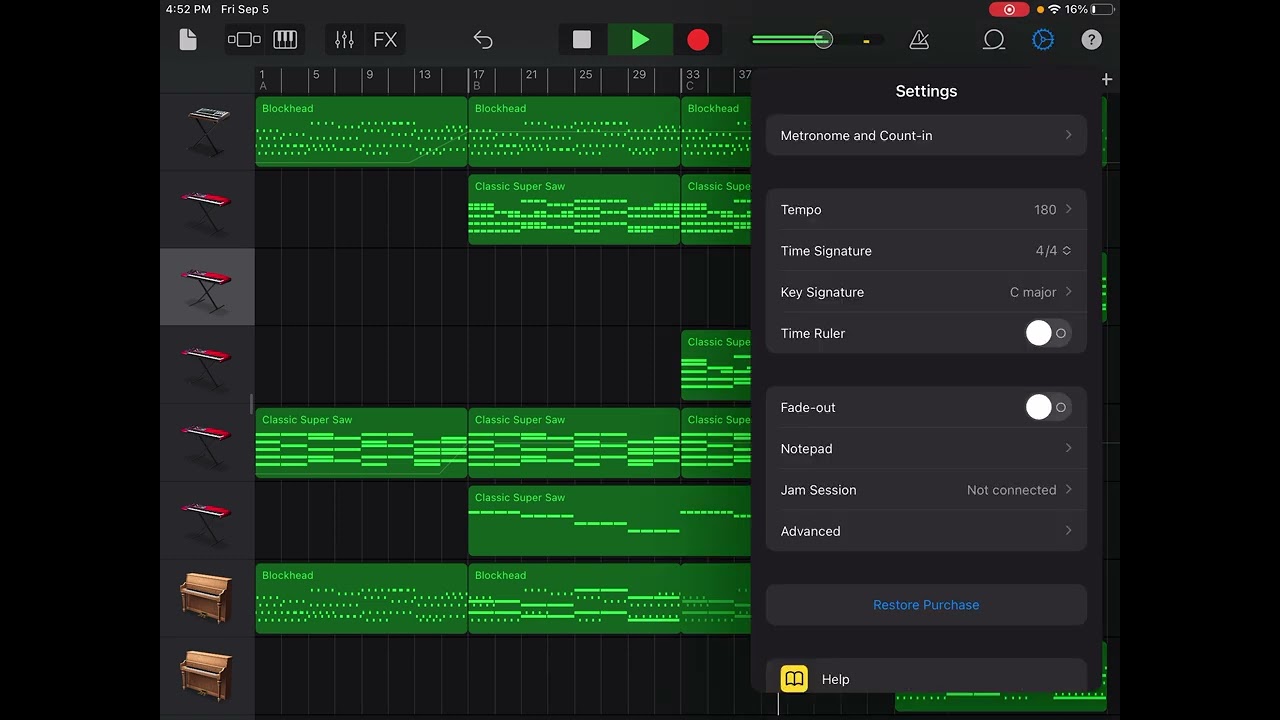Select the first upright piano track
The width and height of the screenshot is (1280, 720).
(208, 599)
